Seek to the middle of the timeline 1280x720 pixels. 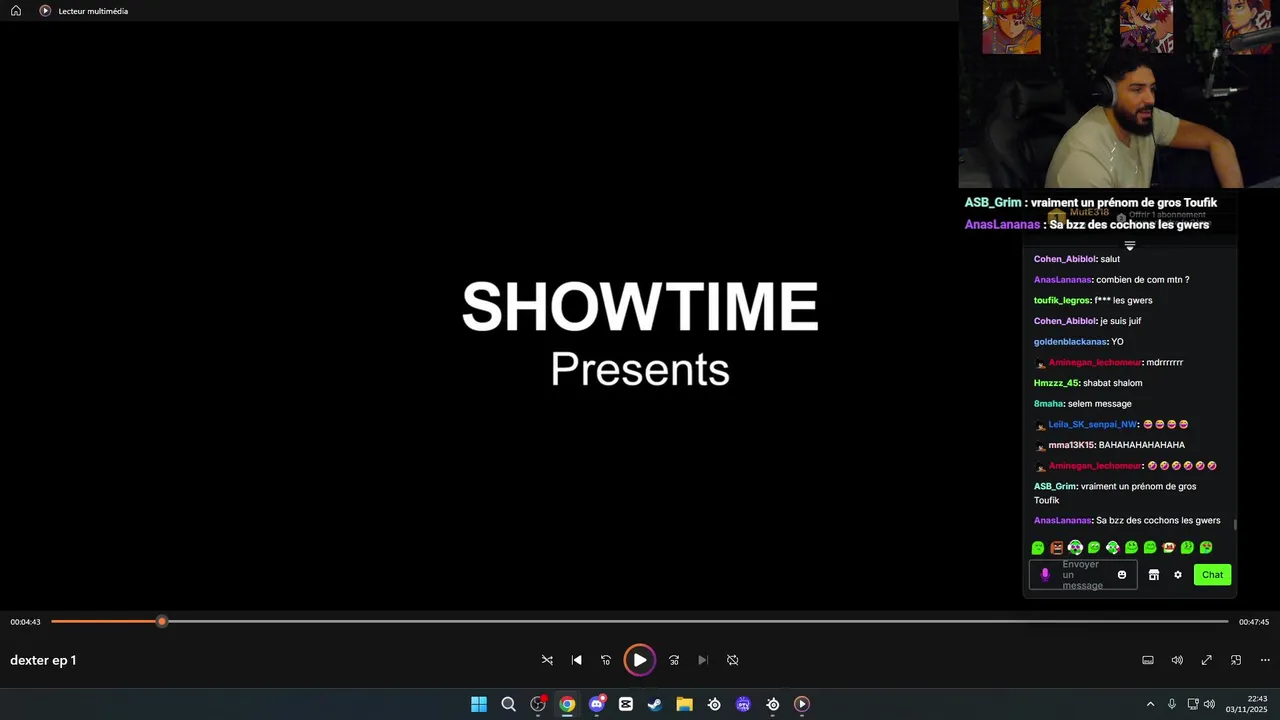click(640, 622)
